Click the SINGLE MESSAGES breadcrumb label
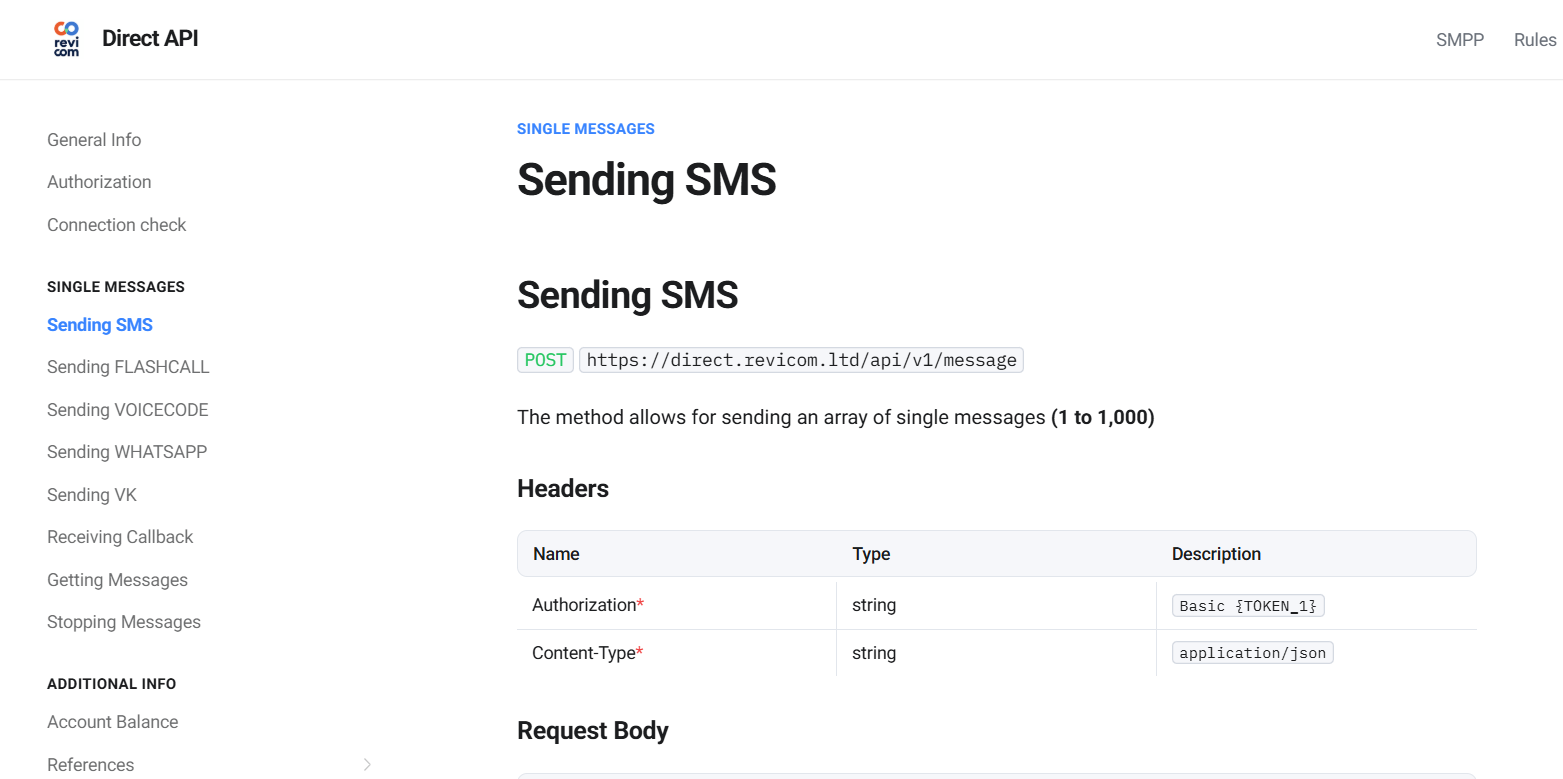 tap(586, 129)
